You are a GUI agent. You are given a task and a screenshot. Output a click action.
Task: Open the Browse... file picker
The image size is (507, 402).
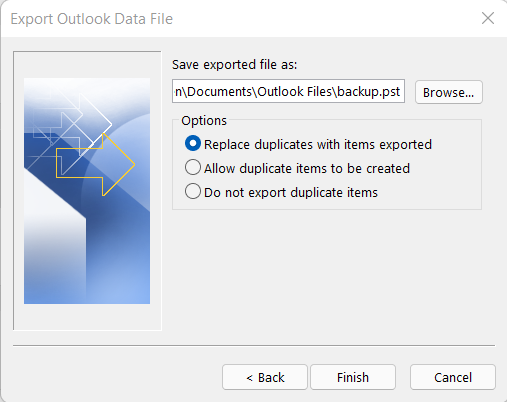(x=449, y=92)
